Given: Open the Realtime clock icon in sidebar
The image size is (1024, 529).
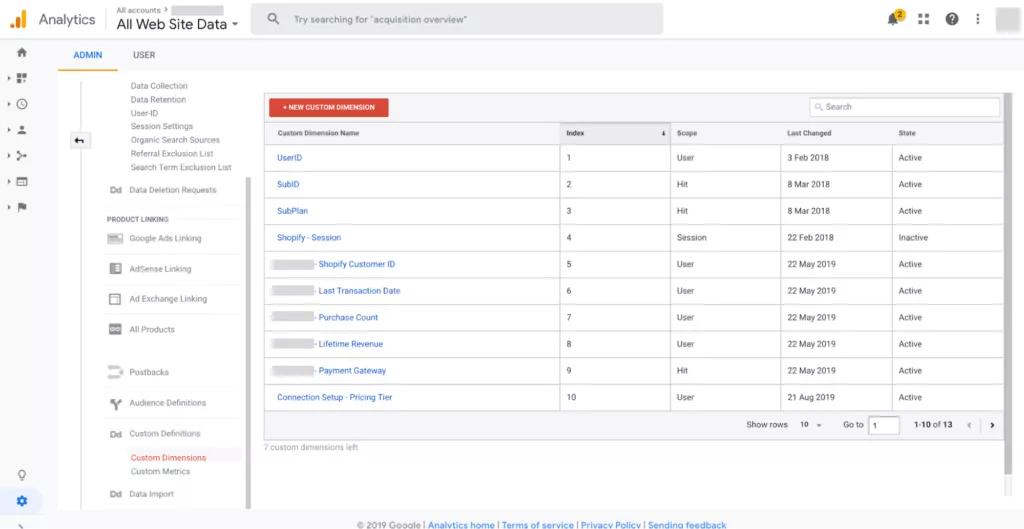Looking at the screenshot, I should (x=22, y=104).
